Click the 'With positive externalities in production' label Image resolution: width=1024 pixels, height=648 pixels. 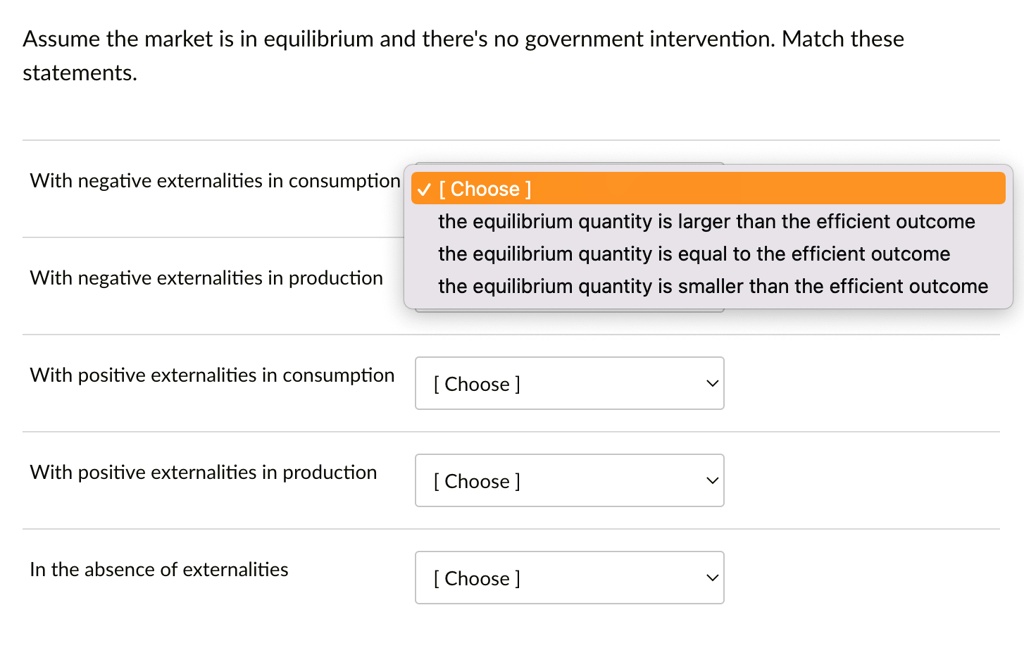pos(203,472)
